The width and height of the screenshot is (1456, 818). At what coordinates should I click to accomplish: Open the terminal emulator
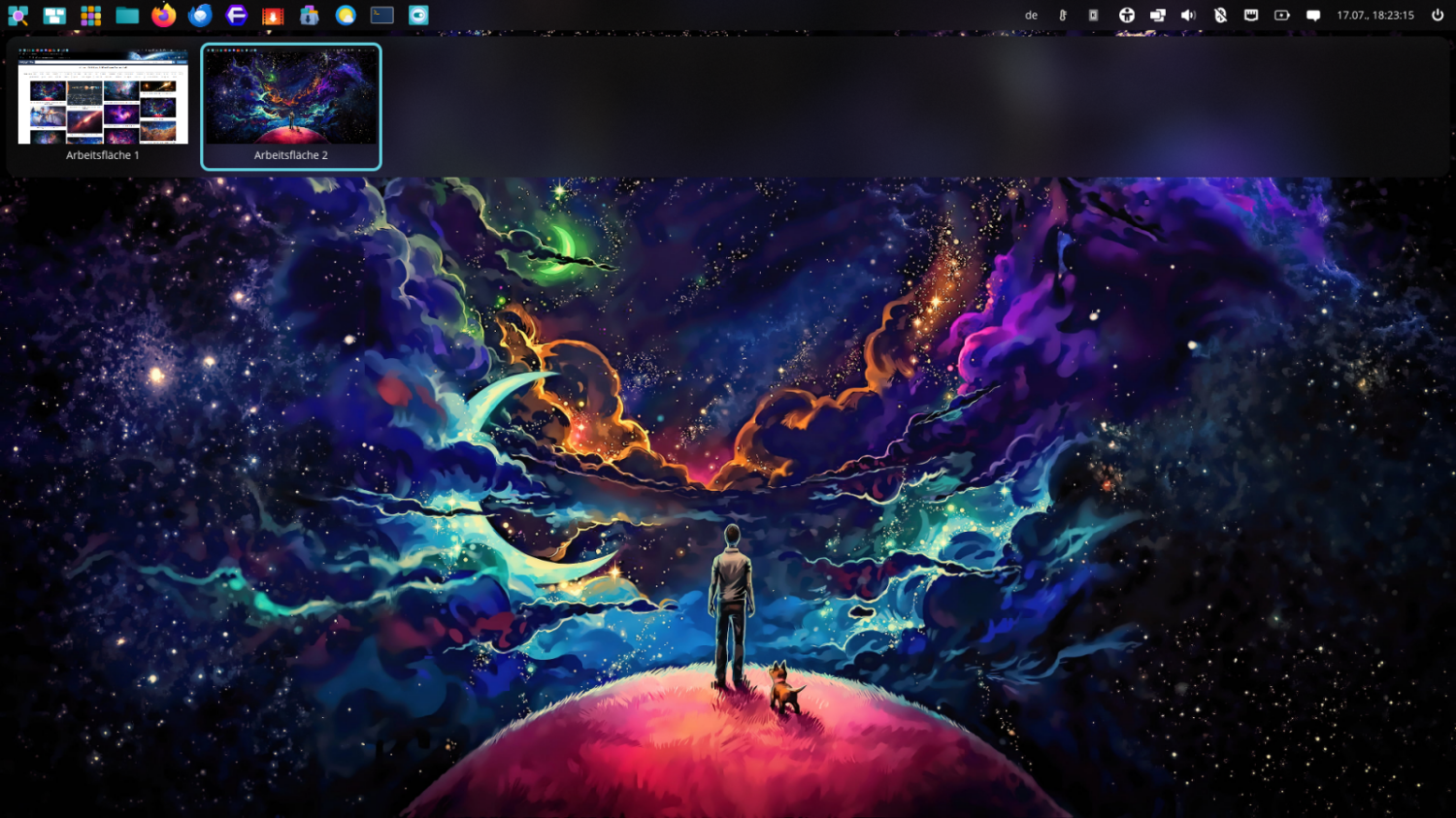[382, 16]
